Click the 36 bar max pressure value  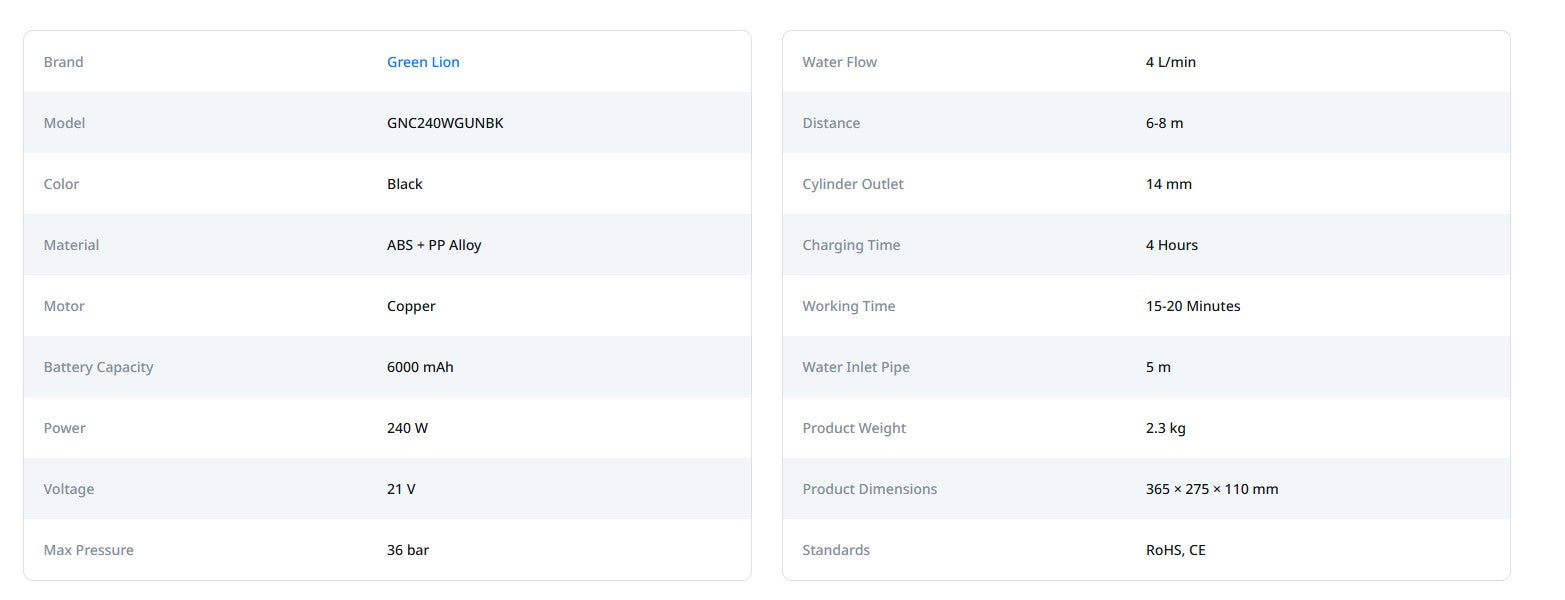tap(408, 550)
